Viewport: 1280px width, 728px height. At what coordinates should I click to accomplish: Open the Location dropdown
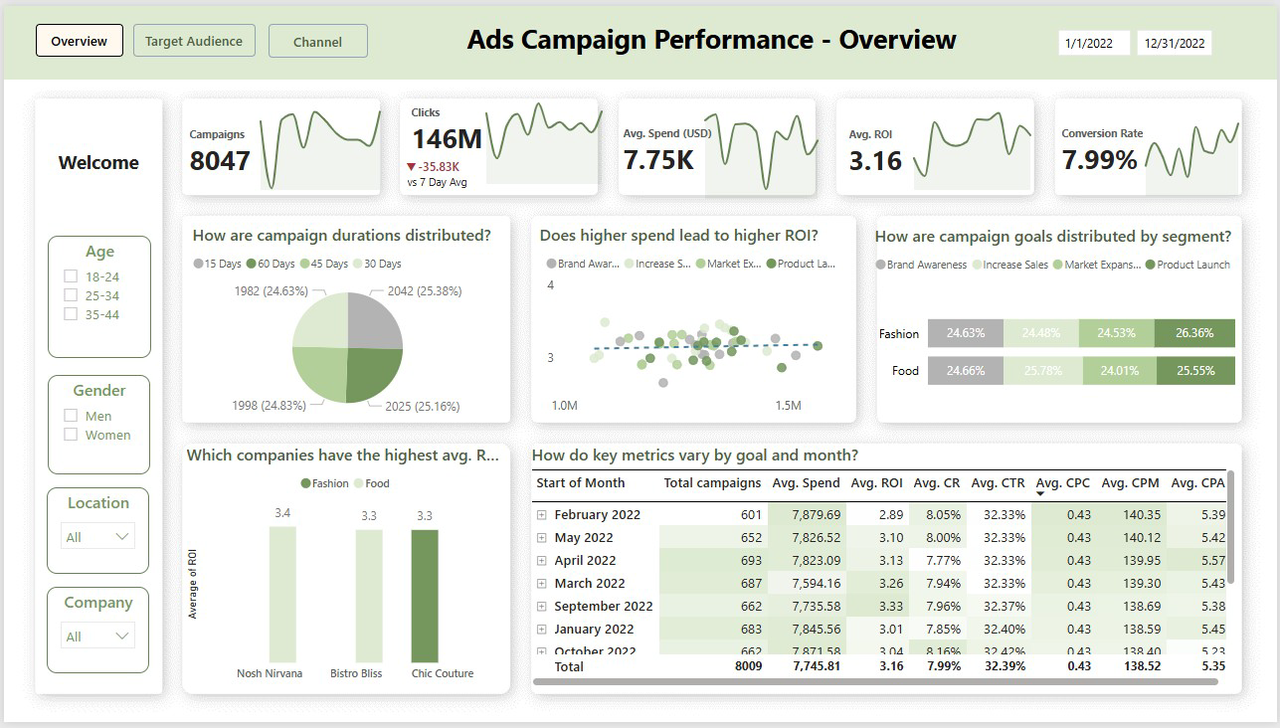pos(98,537)
